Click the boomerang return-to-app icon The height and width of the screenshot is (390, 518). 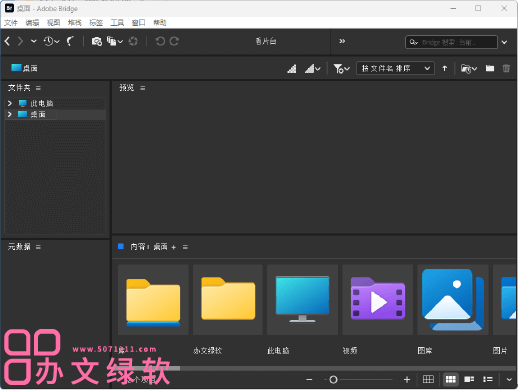point(70,41)
